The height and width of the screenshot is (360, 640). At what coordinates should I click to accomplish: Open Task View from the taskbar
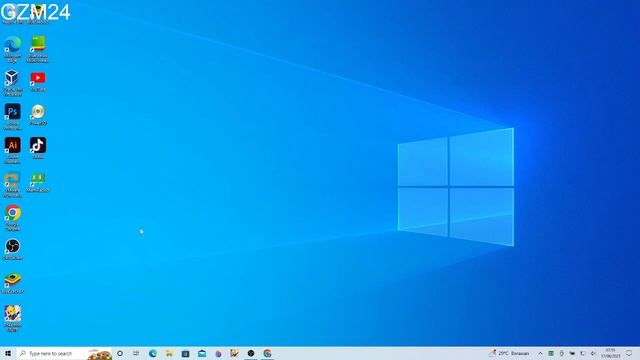pyautogui.click(x=136, y=353)
